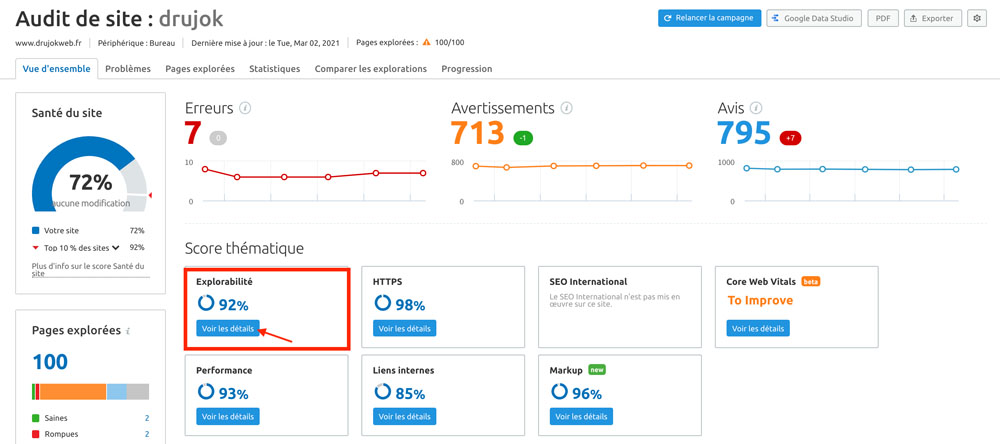The width and height of the screenshot is (1000, 444).
Task: Switch to the Vue d'ensemble tab
Action: pyautogui.click(x=56, y=69)
